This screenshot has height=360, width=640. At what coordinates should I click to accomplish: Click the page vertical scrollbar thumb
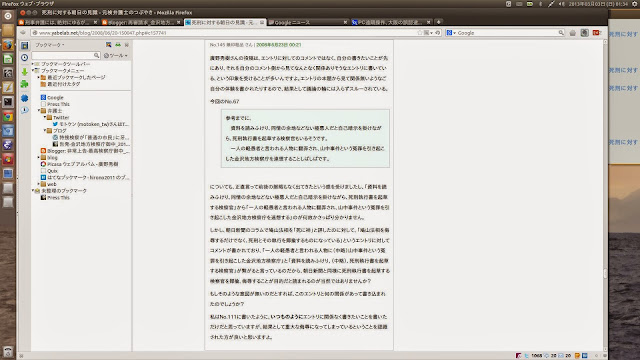coord(605,273)
